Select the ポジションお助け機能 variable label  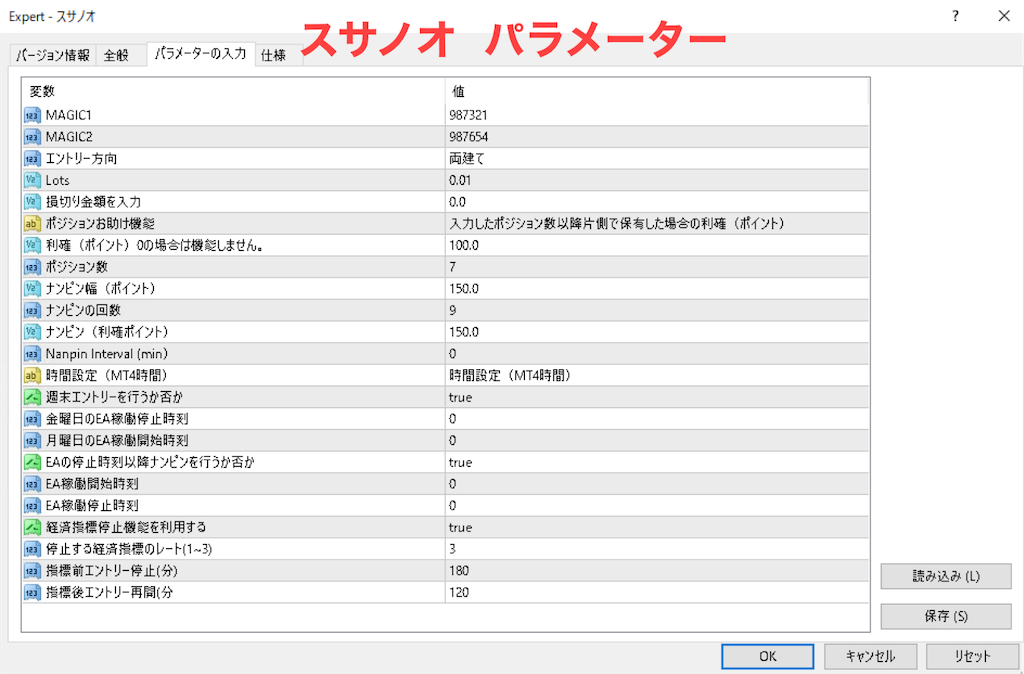100,223
